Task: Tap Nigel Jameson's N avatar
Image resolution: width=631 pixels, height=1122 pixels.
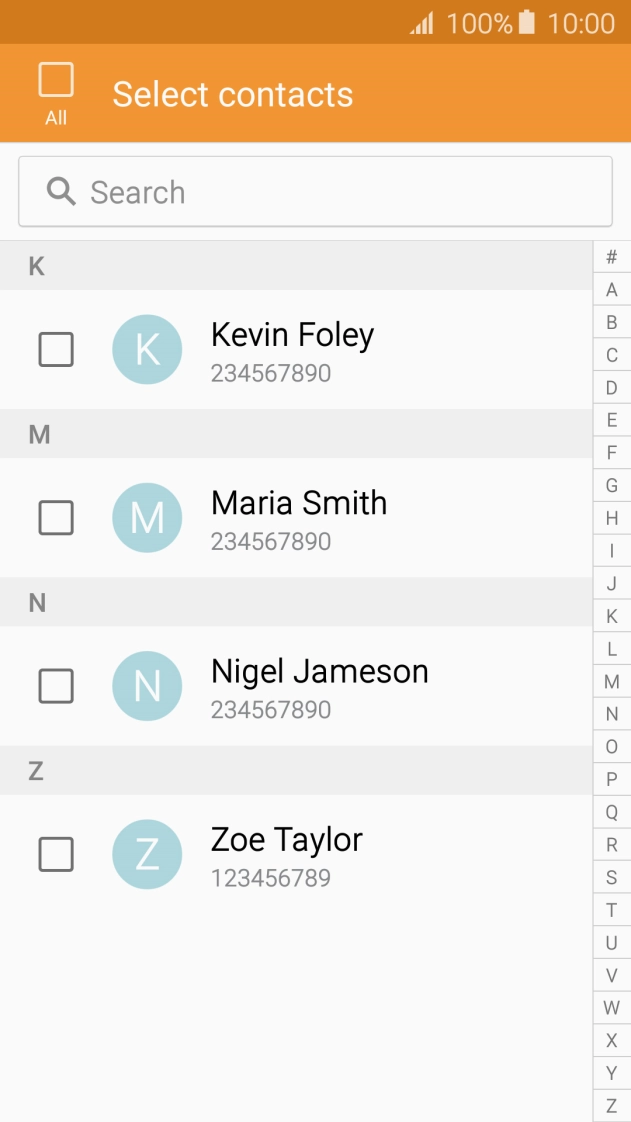Action: (147, 686)
